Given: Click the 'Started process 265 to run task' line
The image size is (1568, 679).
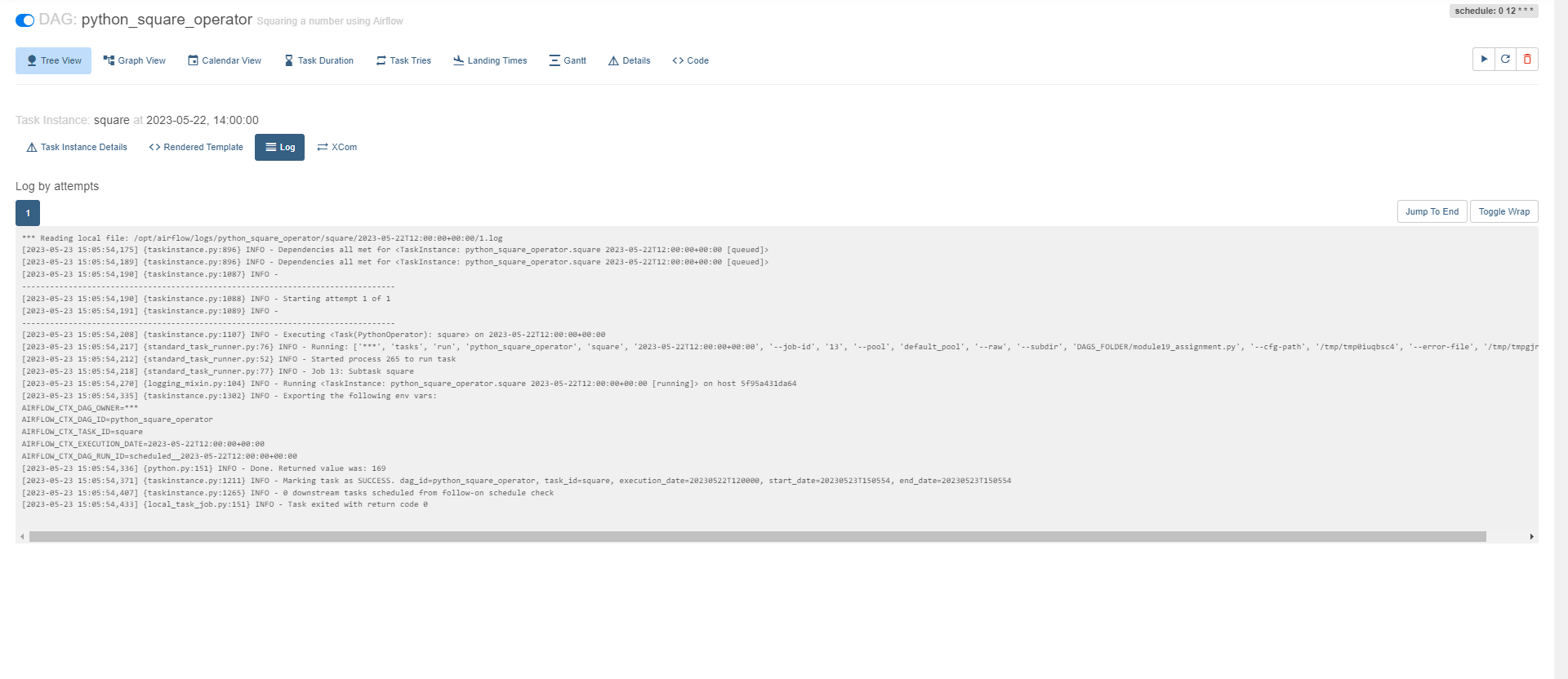Looking at the screenshot, I should click(238, 360).
